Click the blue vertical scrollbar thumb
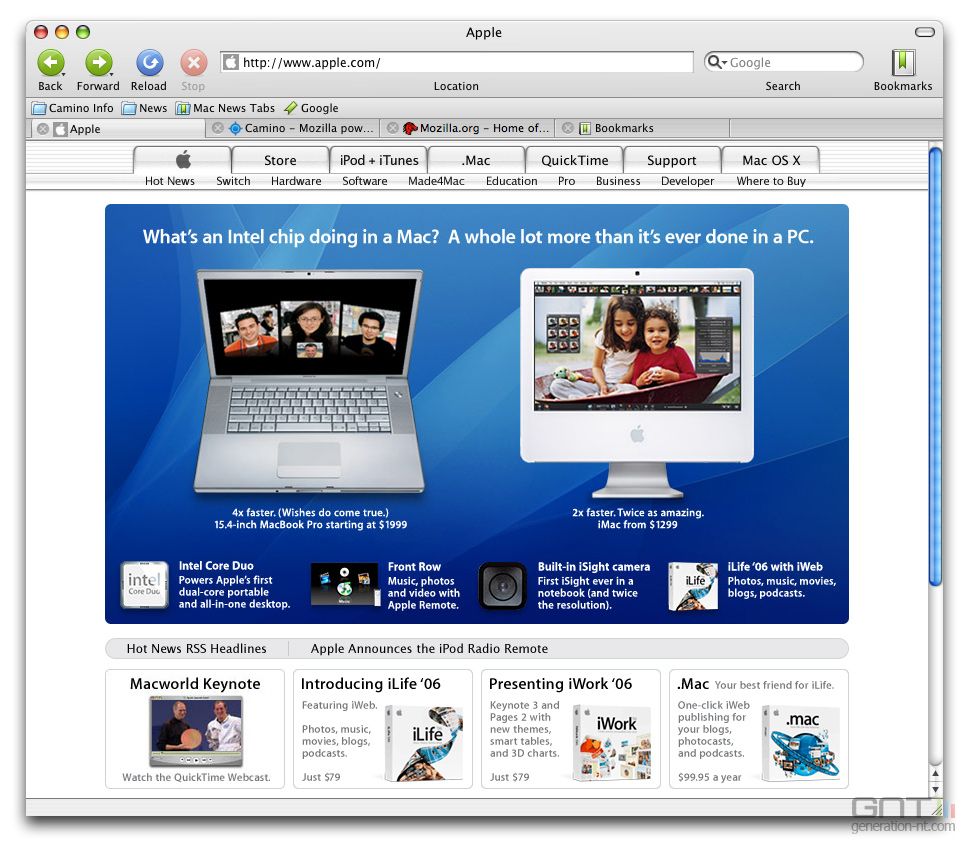 pyautogui.click(x=935, y=365)
